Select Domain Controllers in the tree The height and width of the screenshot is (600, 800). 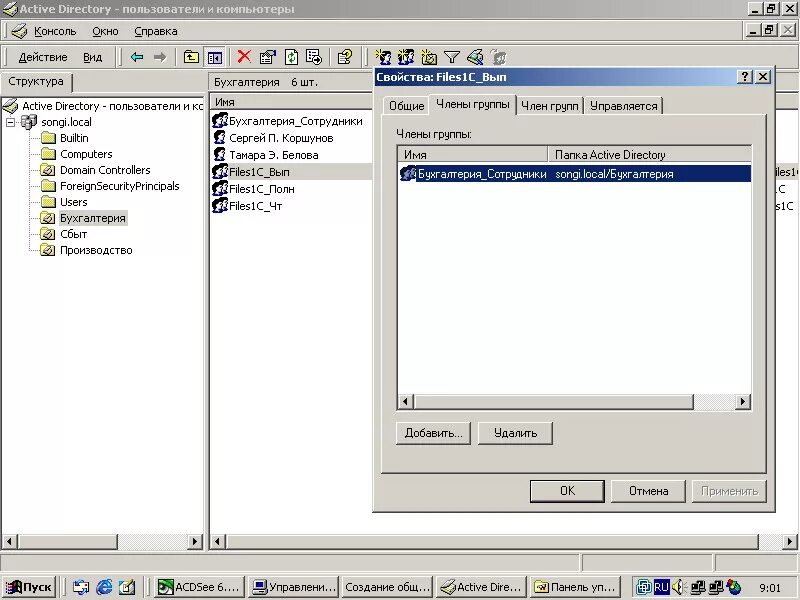tap(105, 170)
